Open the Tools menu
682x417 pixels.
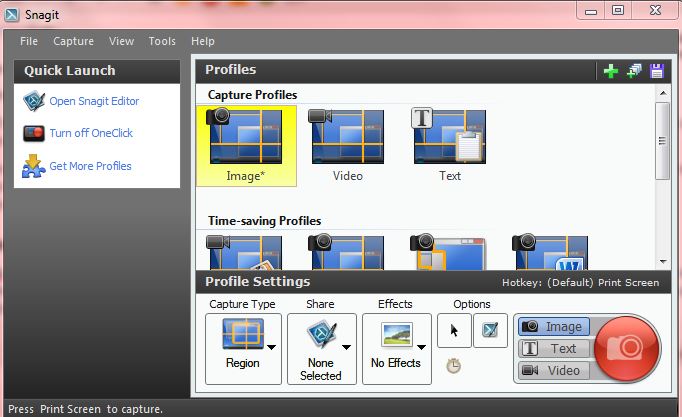pos(162,41)
